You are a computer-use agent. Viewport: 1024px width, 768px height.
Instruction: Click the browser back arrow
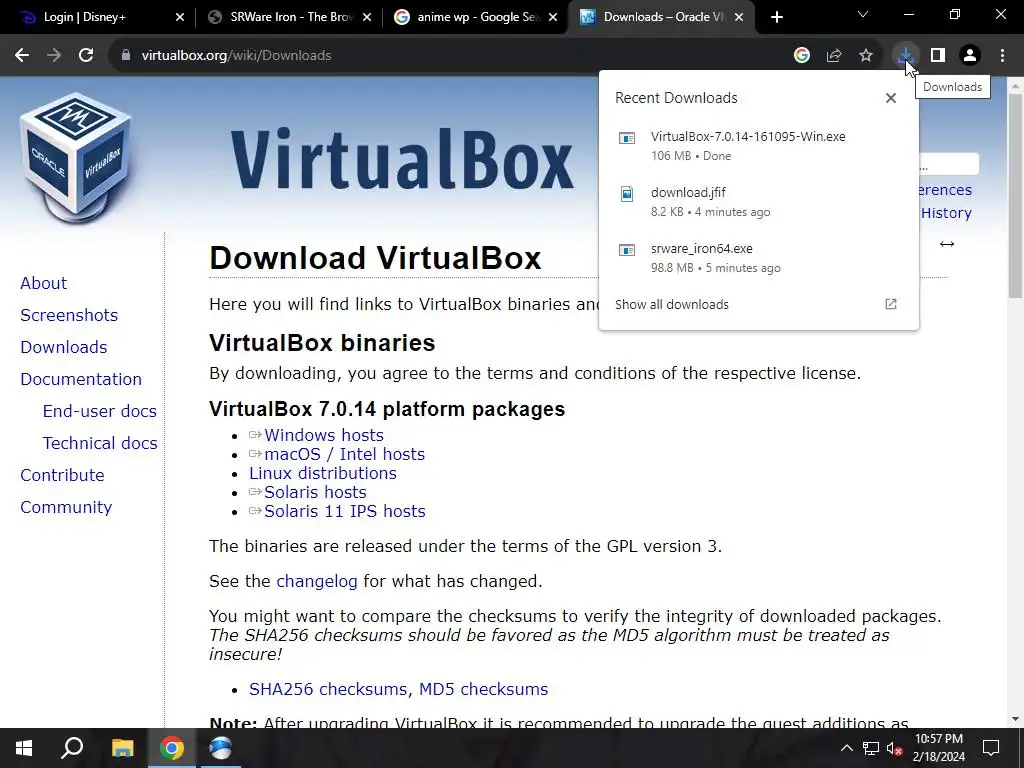22,56
